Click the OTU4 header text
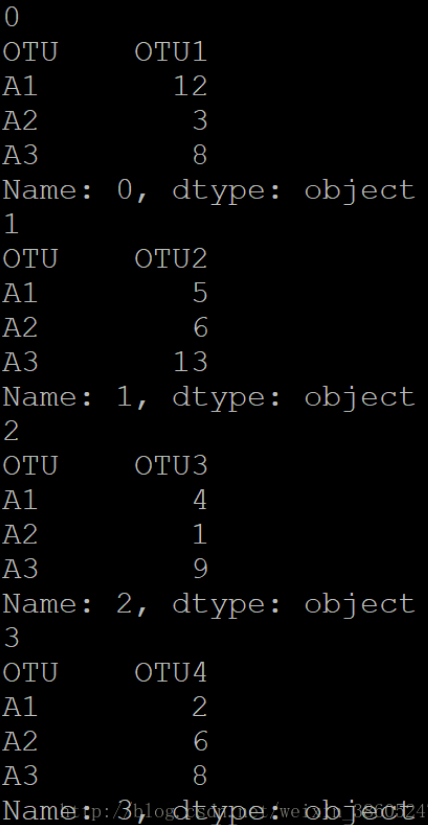Viewport: 428px width, 825px height. pyautogui.click(x=171, y=672)
